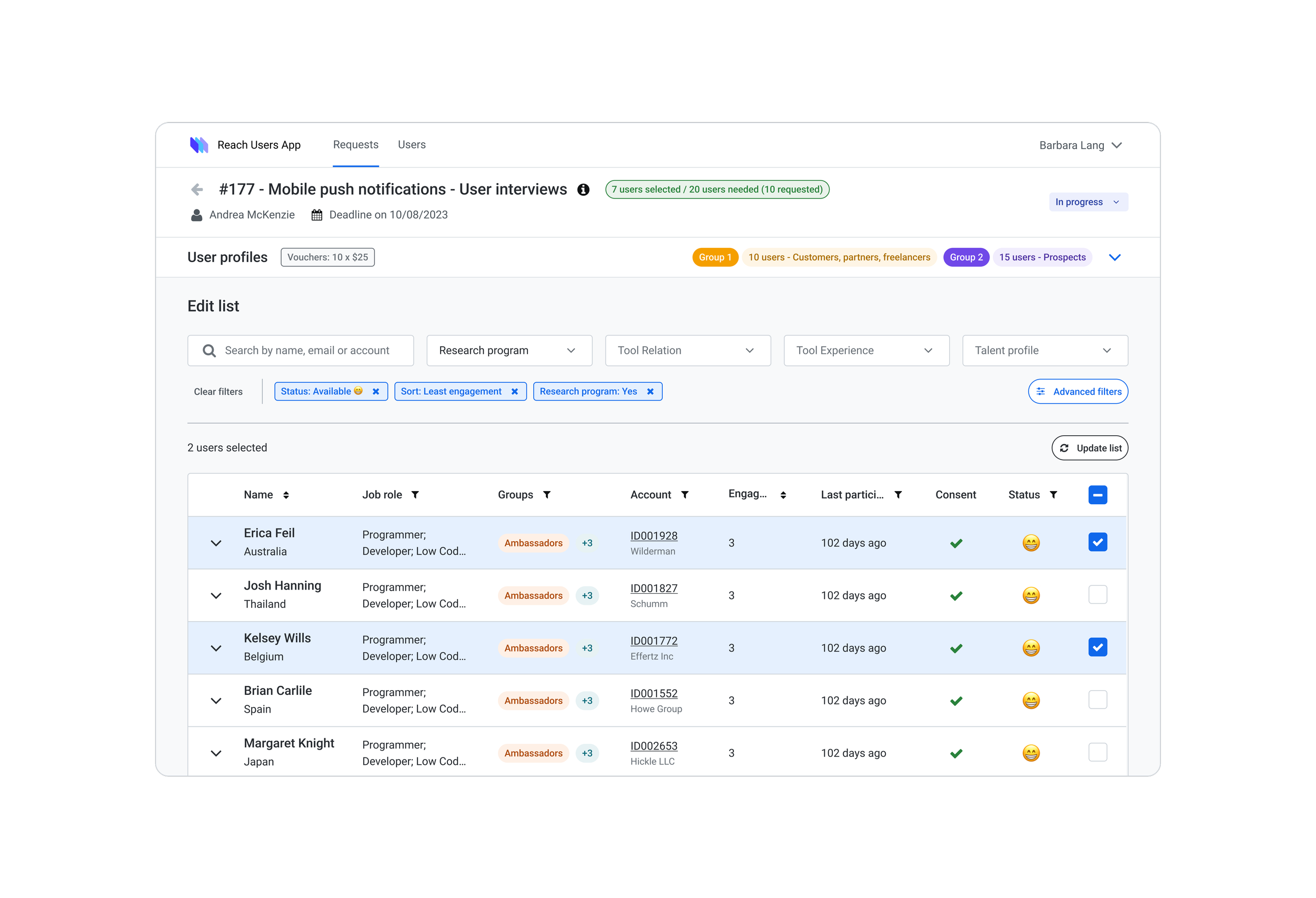Uncheck Erica Feil's selection checkbox

(x=1098, y=542)
